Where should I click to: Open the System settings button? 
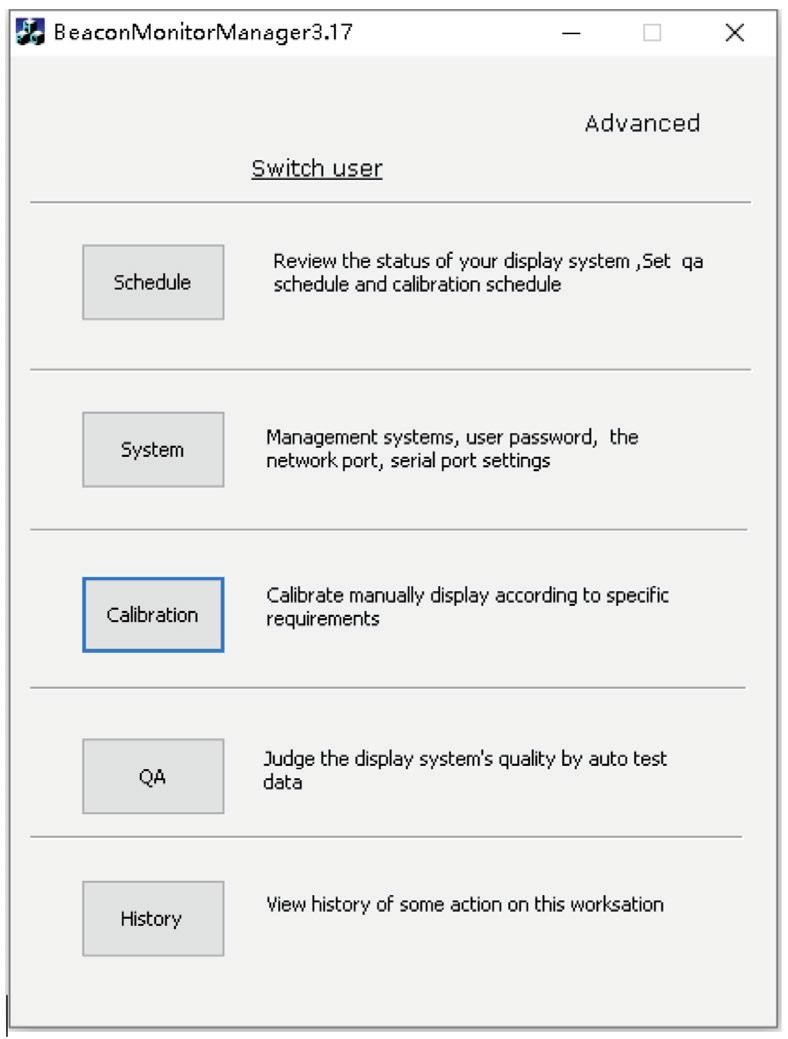pos(153,450)
